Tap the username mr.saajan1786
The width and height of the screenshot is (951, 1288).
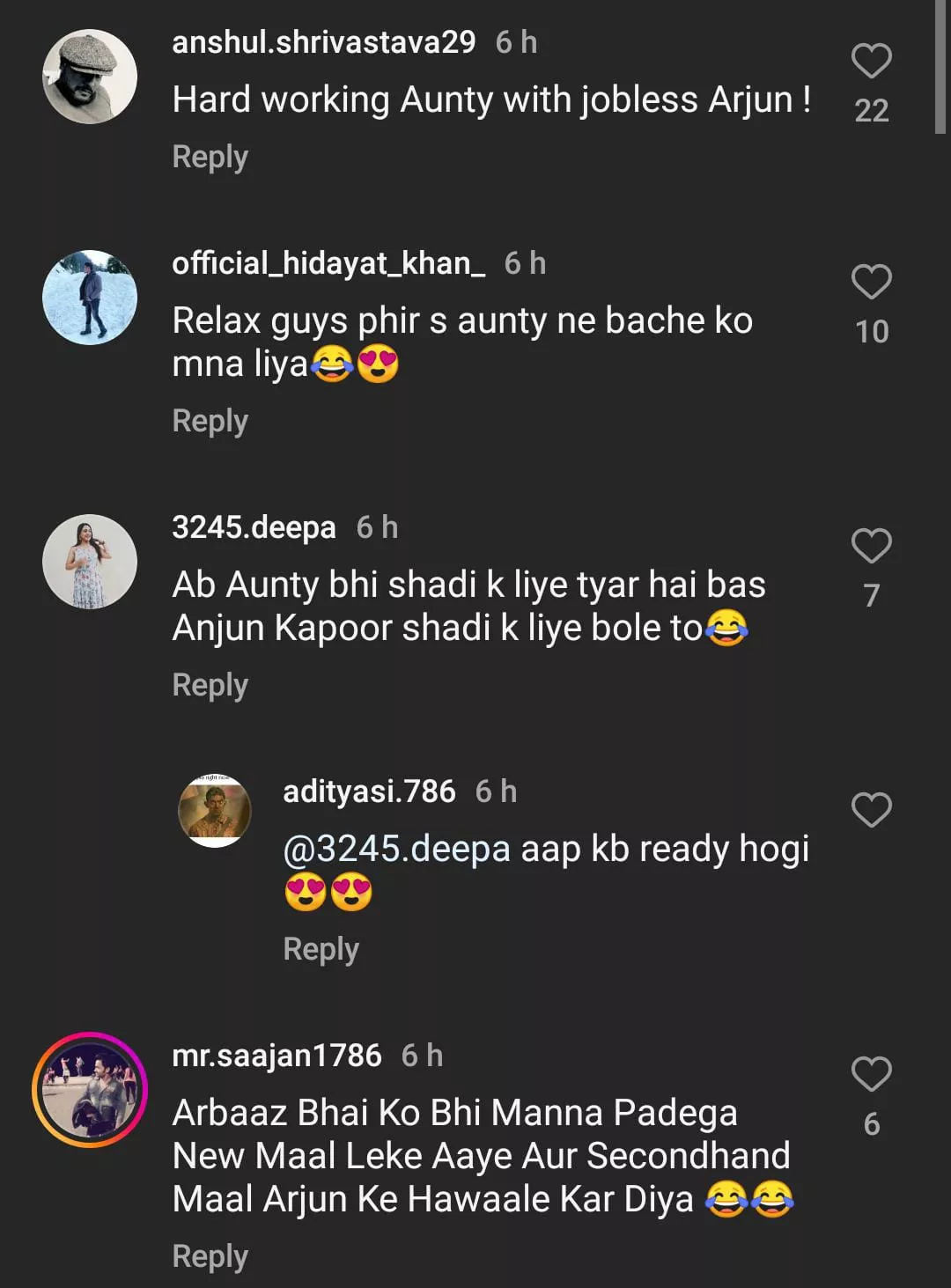click(276, 1055)
